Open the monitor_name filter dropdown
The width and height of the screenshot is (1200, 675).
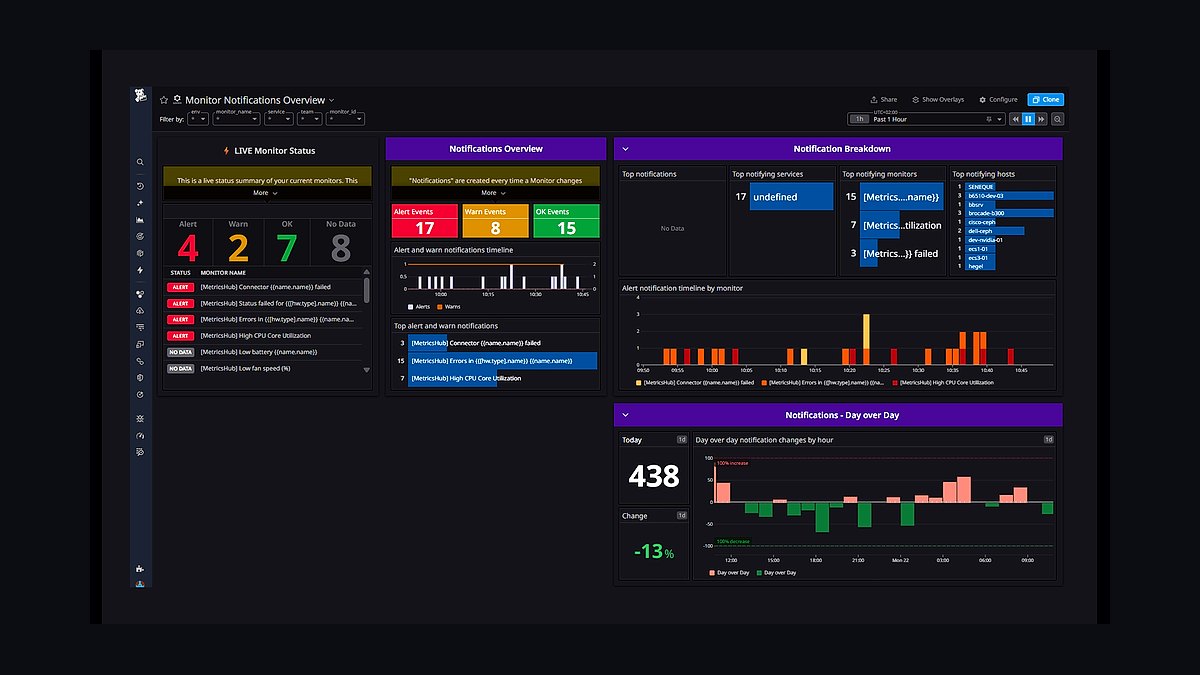pos(237,118)
